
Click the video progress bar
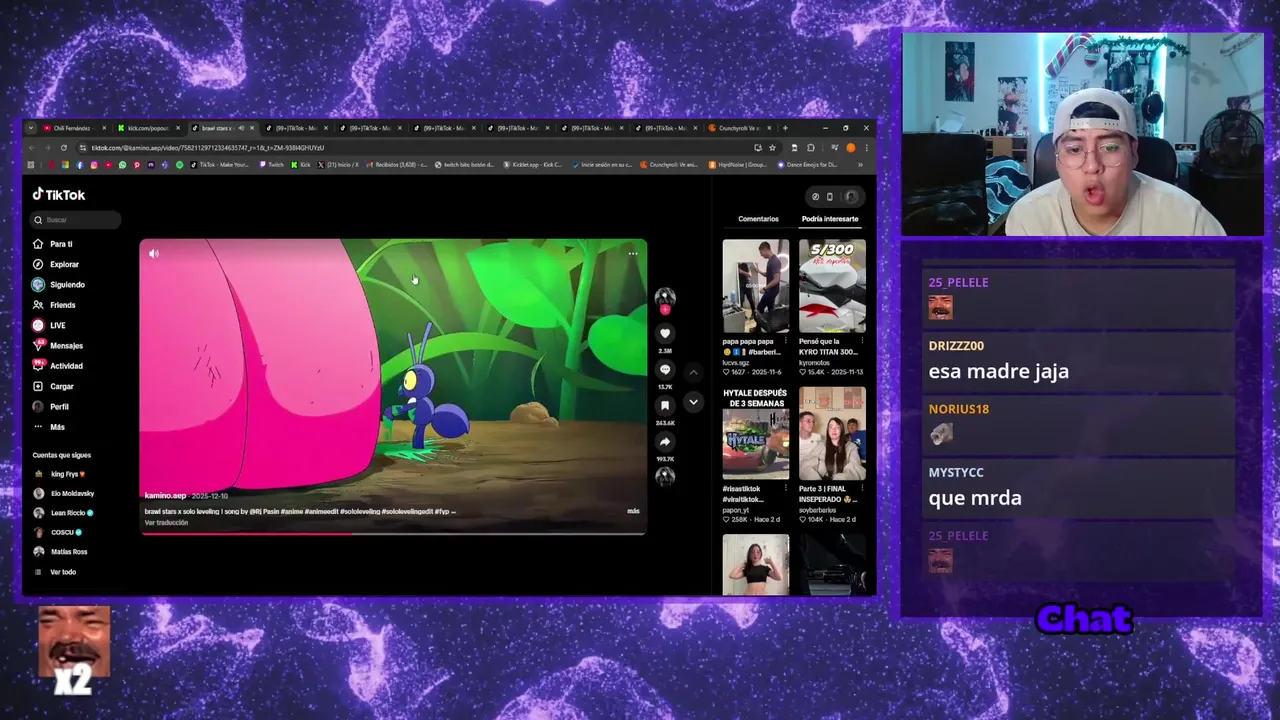pyautogui.click(x=393, y=533)
